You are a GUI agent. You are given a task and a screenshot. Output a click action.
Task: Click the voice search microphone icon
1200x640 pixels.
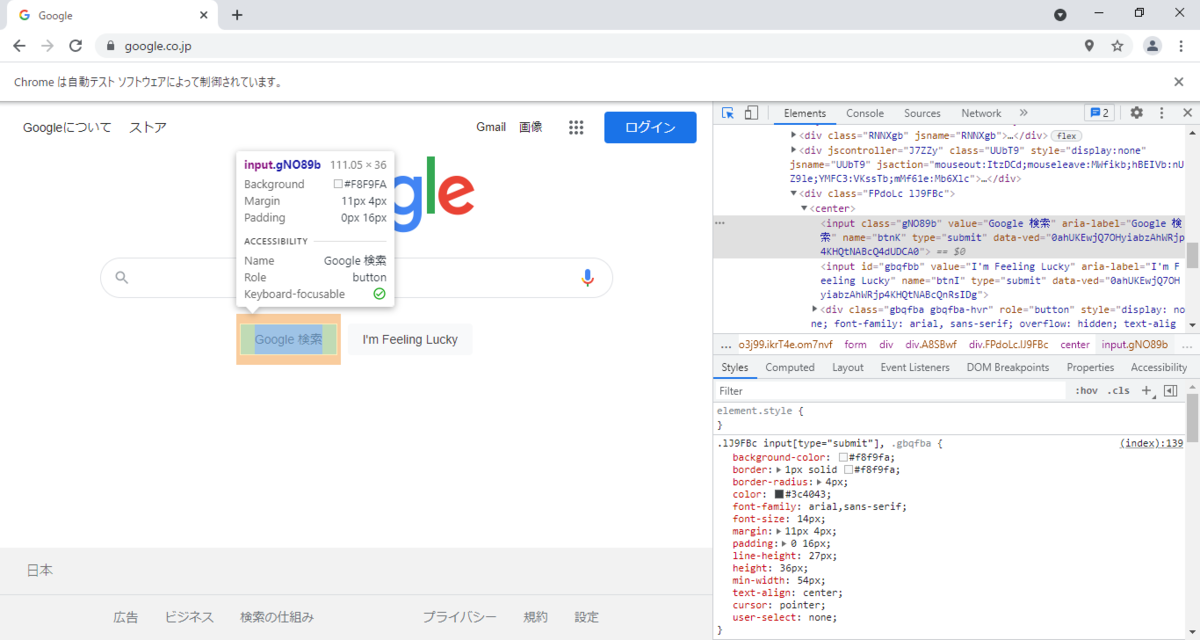[x=588, y=277]
